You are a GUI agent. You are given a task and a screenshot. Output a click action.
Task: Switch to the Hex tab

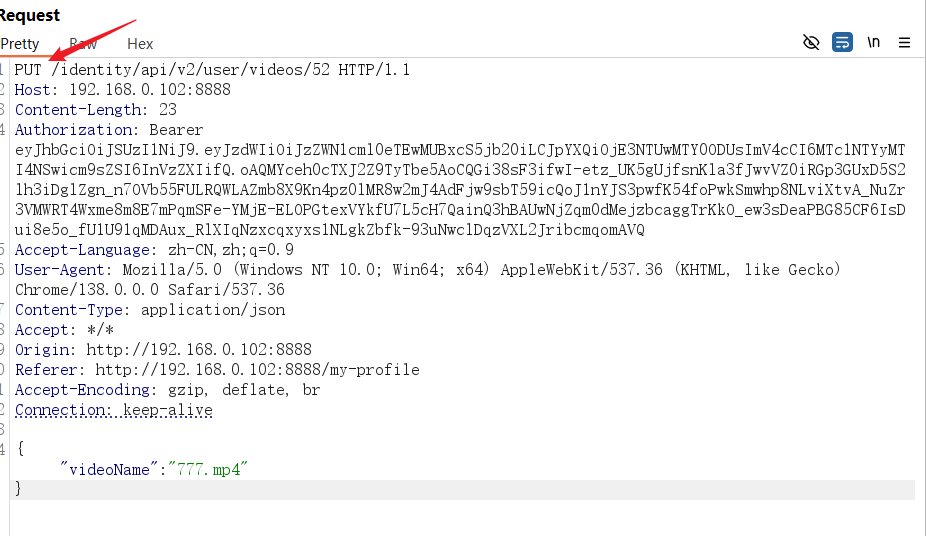140,44
